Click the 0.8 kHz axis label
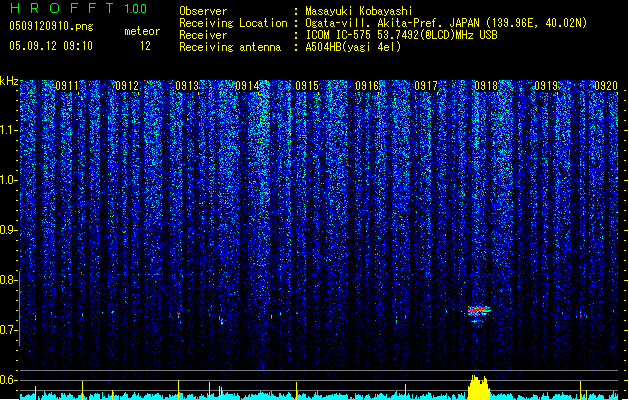629x400 pixels. click(9, 280)
